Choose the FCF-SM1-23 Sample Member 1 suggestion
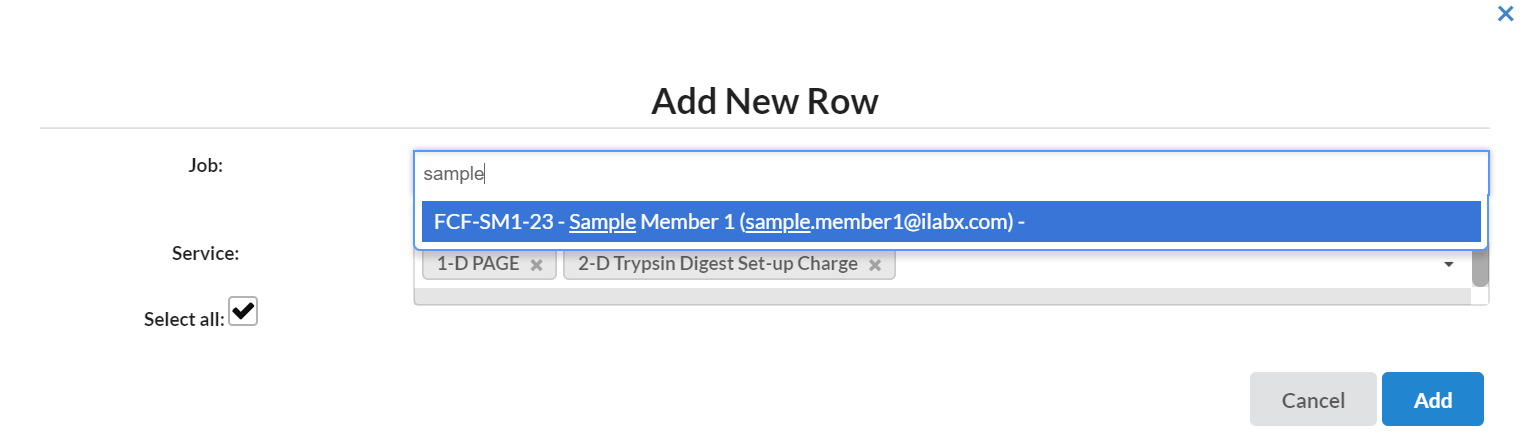This screenshot has width=1528, height=442. [950, 222]
